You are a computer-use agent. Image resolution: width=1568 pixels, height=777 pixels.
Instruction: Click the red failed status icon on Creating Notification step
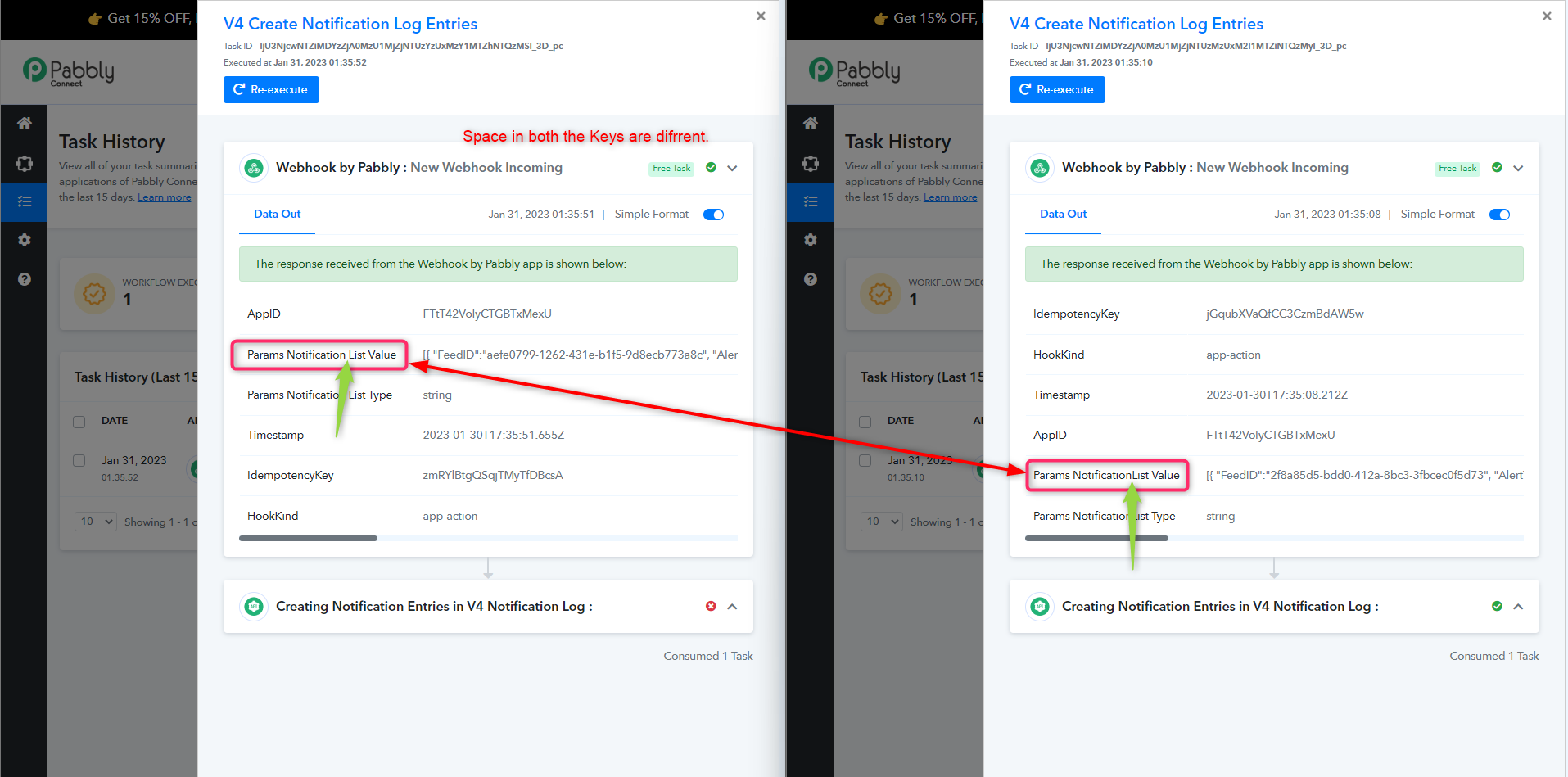pos(711,606)
